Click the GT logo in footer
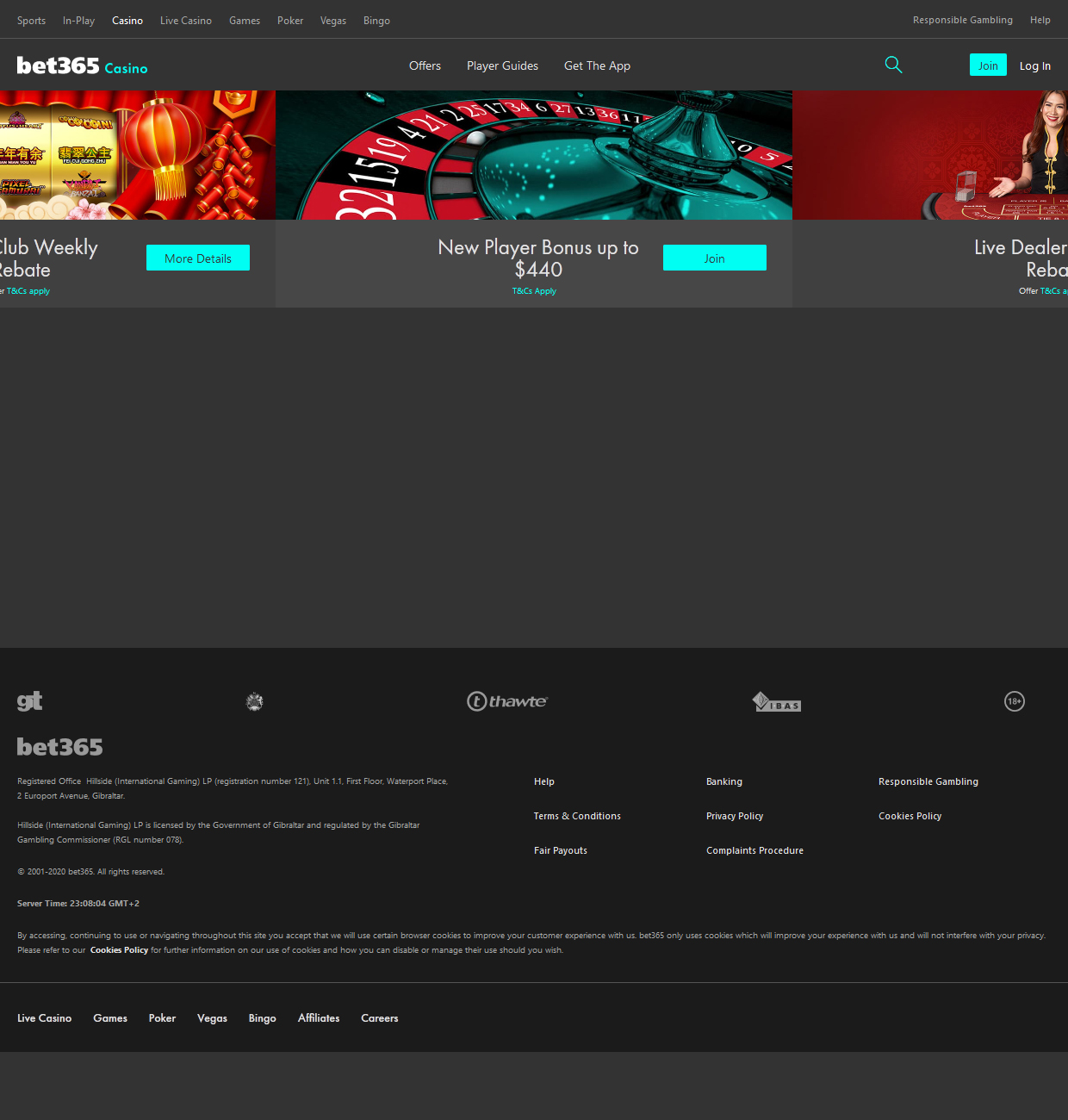The image size is (1068, 1120). coord(29,701)
